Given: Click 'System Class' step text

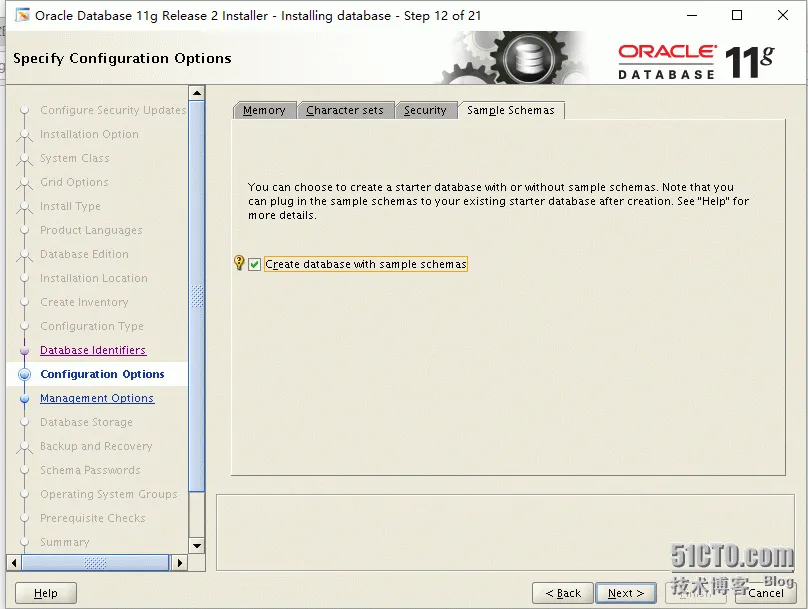Looking at the screenshot, I should 75,158.
